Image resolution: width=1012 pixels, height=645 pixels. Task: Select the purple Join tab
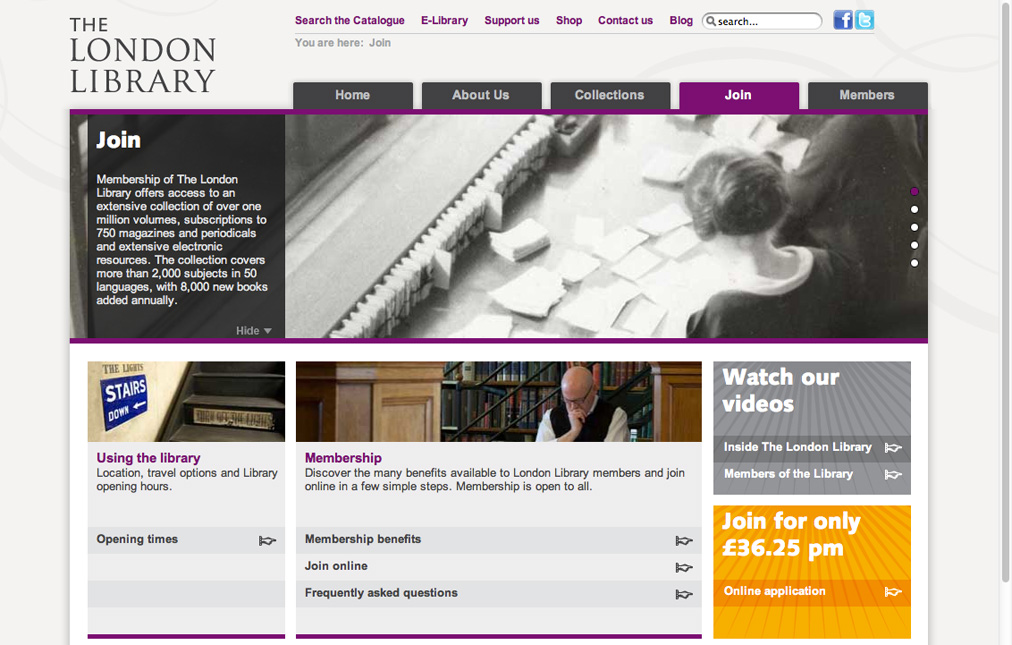click(738, 96)
